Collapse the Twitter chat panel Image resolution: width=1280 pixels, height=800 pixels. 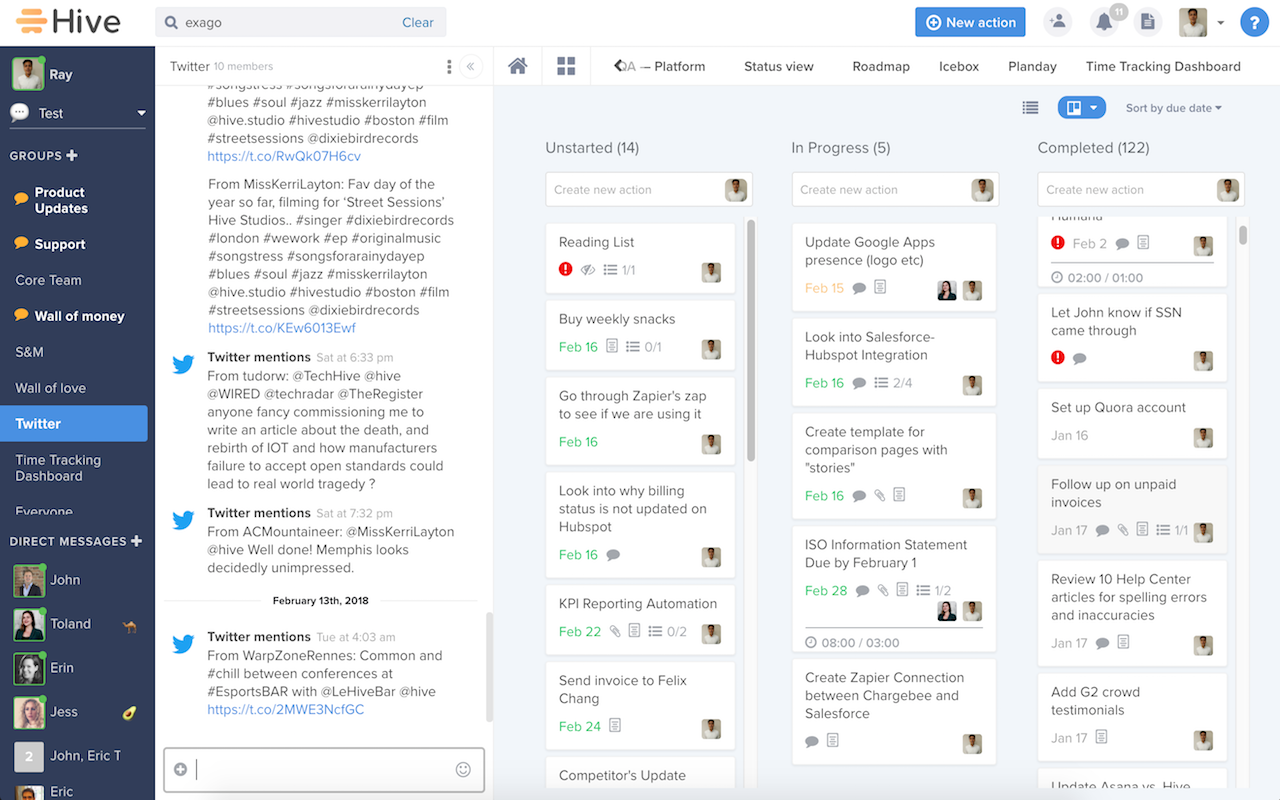point(471,67)
